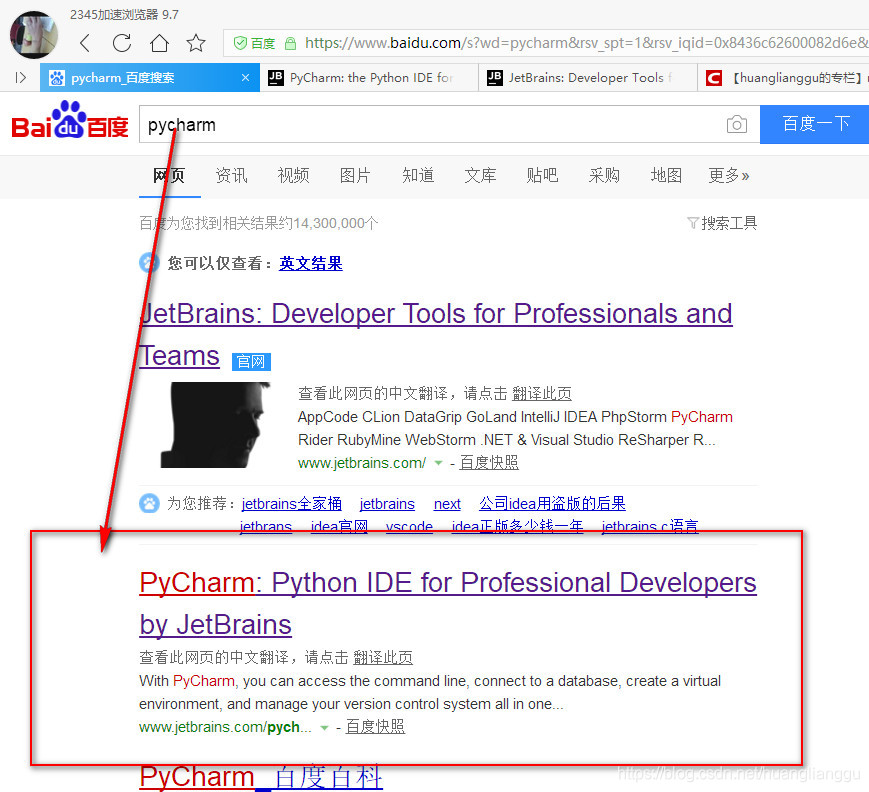Screen dimensions: 869x792
Task: Bookmark page with the star icon
Action: pyautogui.click(x=196, y=43)
